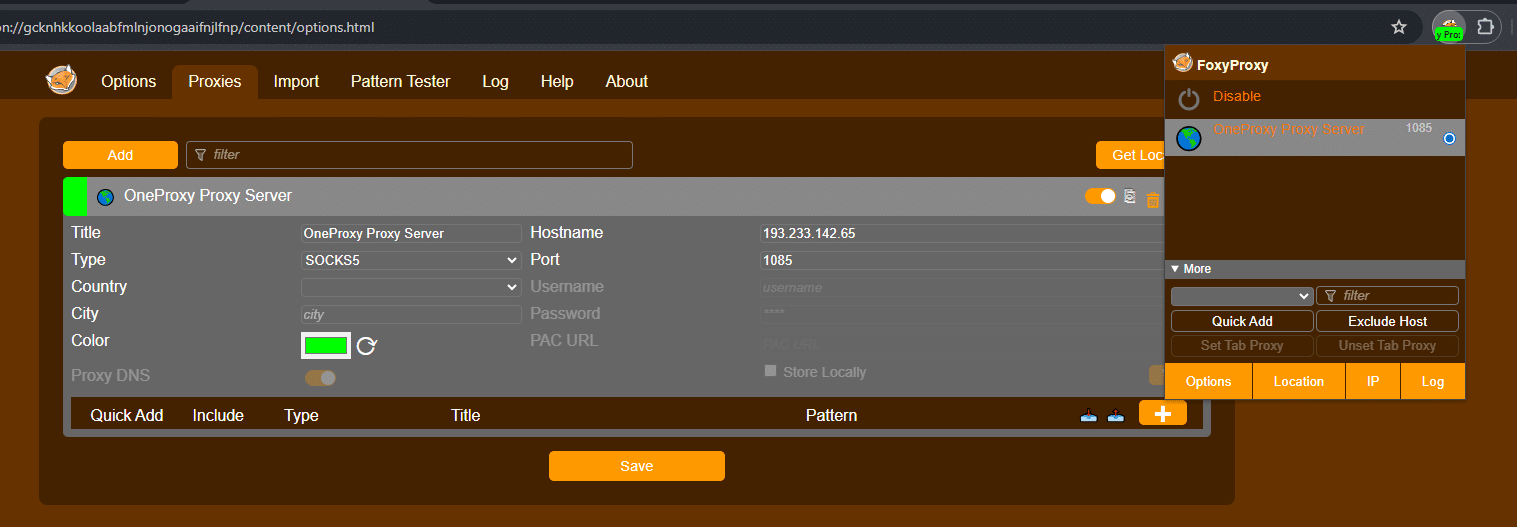Click the Disable power icon in popup
This screenshot has width=1517, height=527.
tap(1188, 98)
